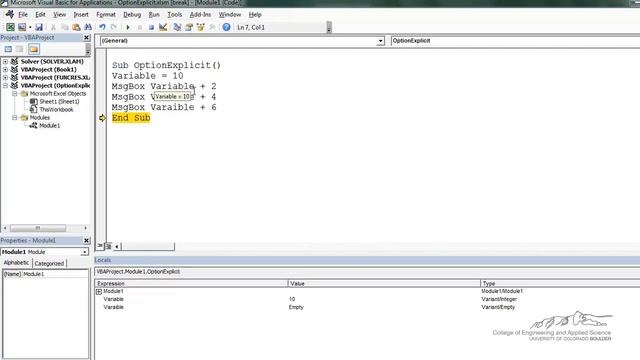Click the View Microsoft Excel toolbar icon
The image size is (640, 360).
10,27
